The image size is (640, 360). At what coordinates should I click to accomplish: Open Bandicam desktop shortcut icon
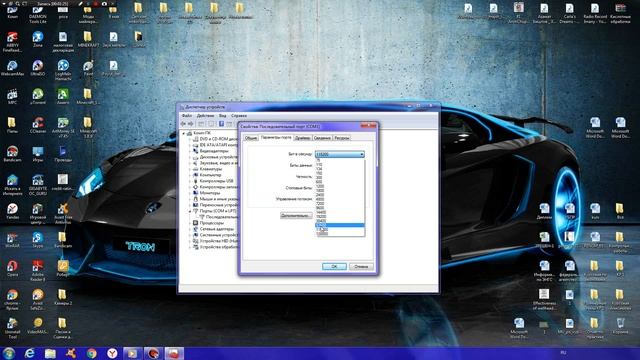pyautogui.click(x=12, y=154)
